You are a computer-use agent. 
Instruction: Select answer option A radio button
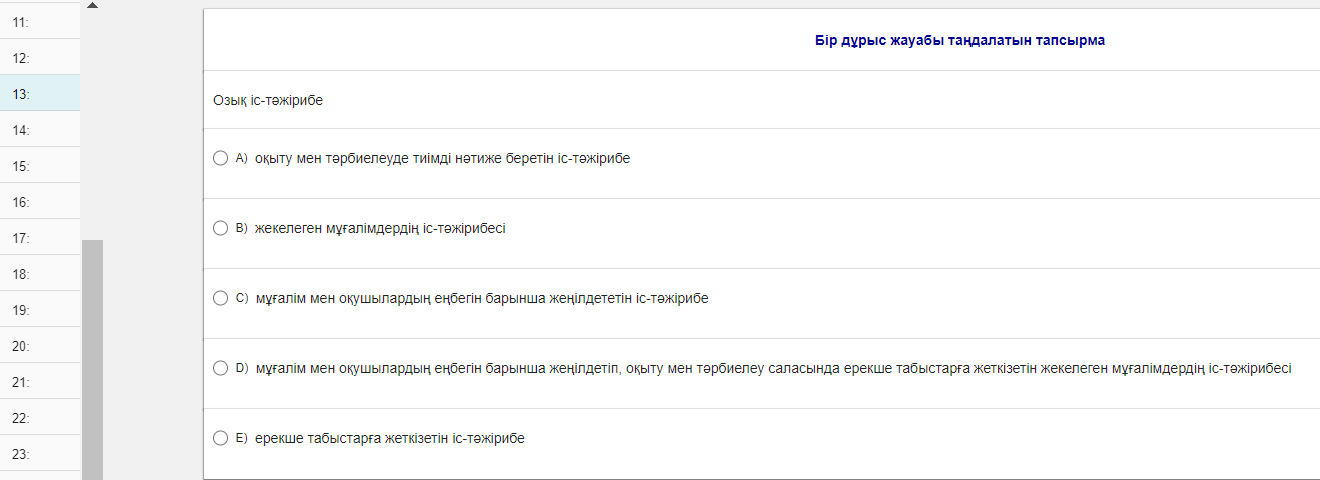pos(221,158)
